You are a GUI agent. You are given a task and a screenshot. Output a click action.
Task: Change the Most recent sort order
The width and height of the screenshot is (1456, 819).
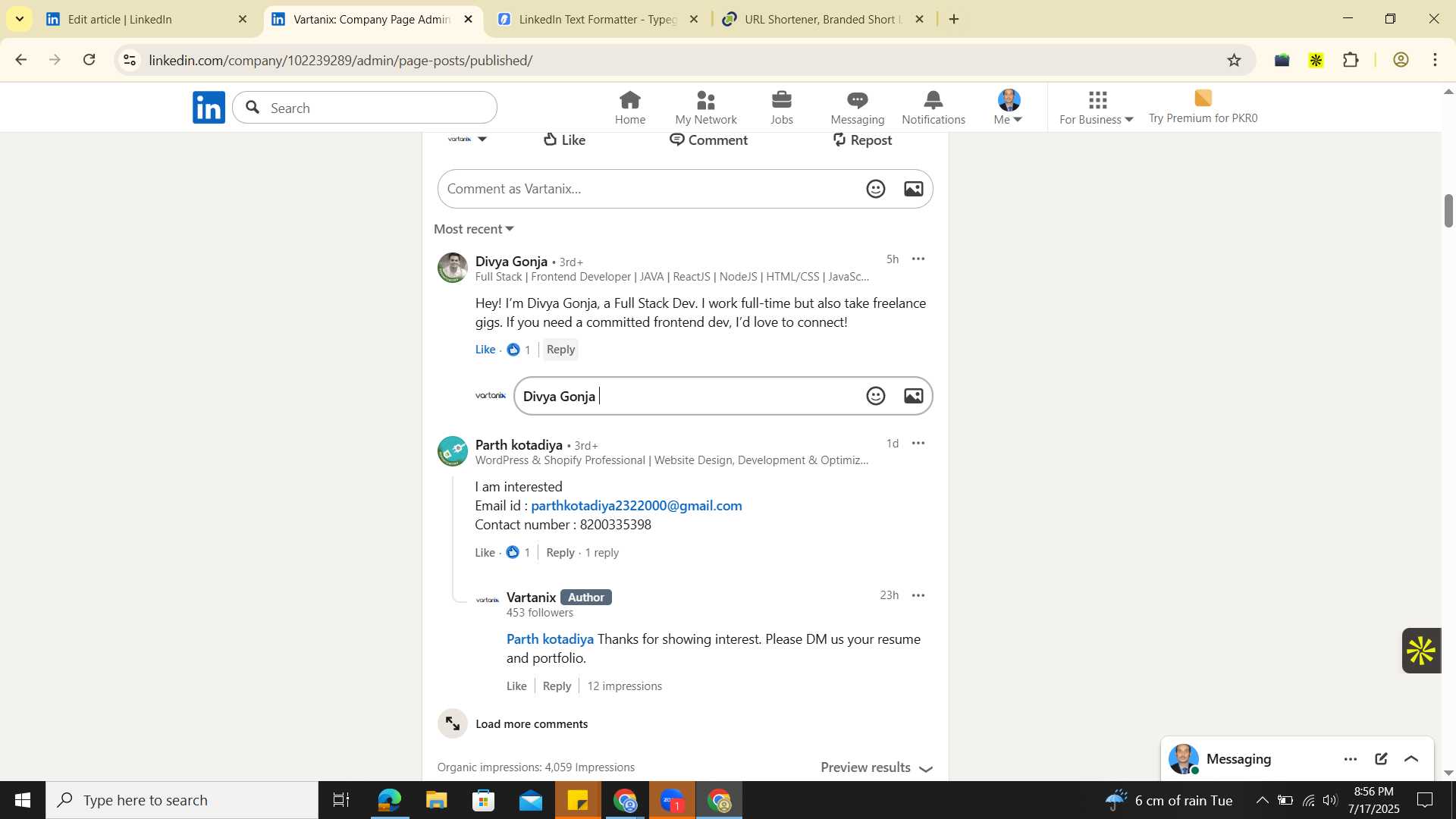[474, 229]
